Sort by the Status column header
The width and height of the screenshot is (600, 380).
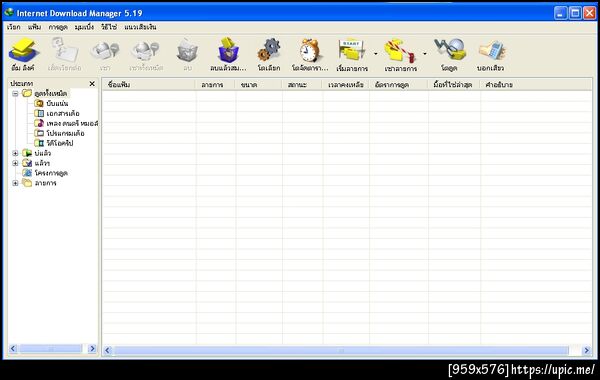point(302,85)
